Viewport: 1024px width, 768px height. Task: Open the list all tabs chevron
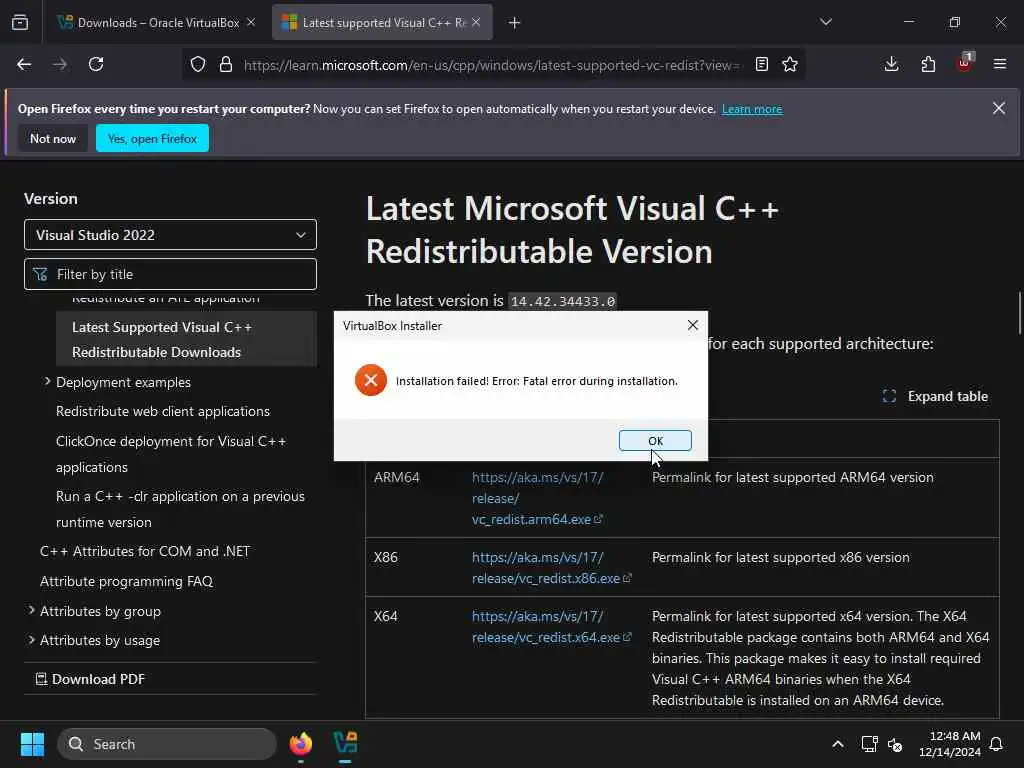[826, 22]
